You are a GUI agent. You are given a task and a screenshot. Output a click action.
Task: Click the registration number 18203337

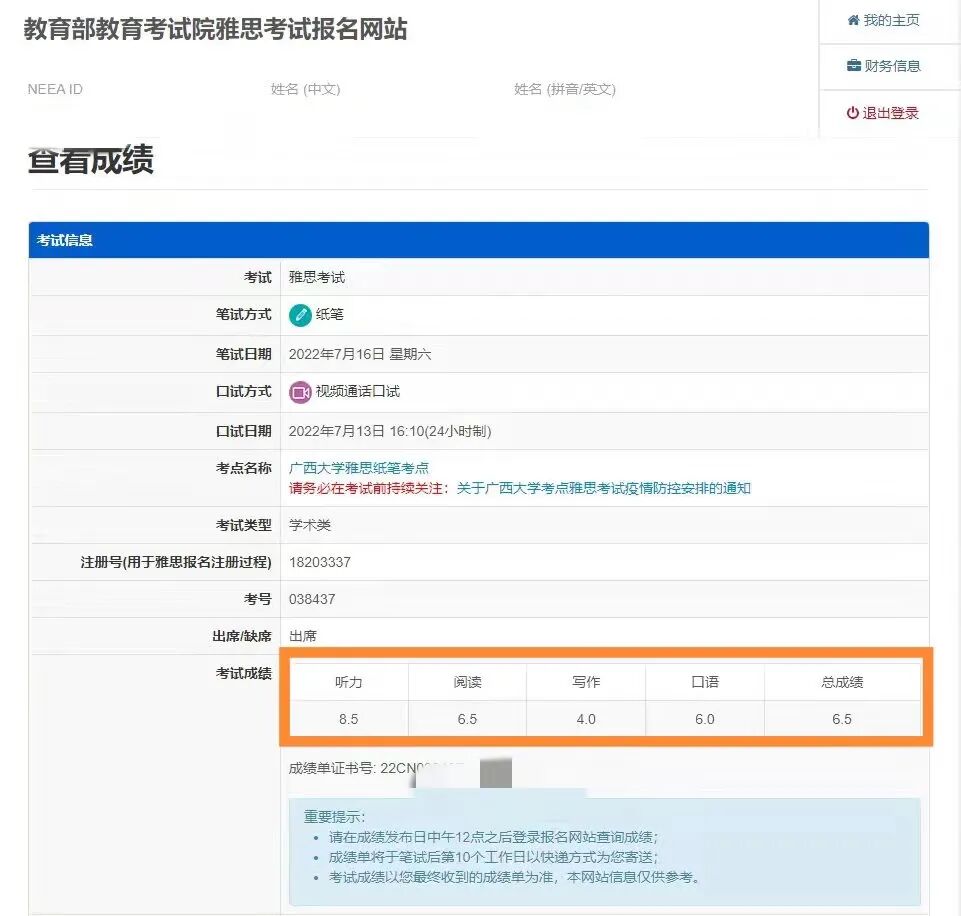pos(321,561)
